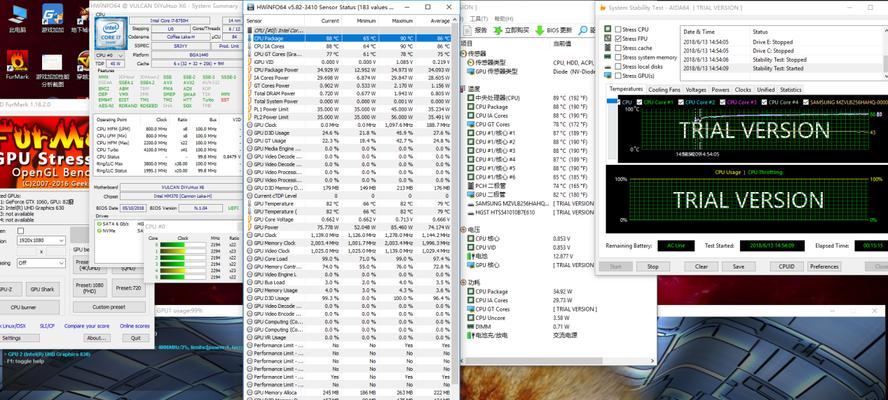Click the HWiNFO sensor list vertical scrollbar

tap(455, 204)
